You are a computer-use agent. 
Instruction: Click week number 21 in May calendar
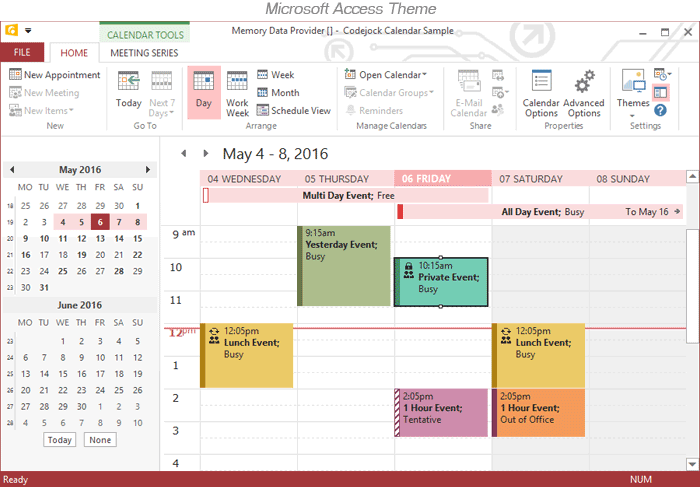pyautogui.click(x=10, y=255)
